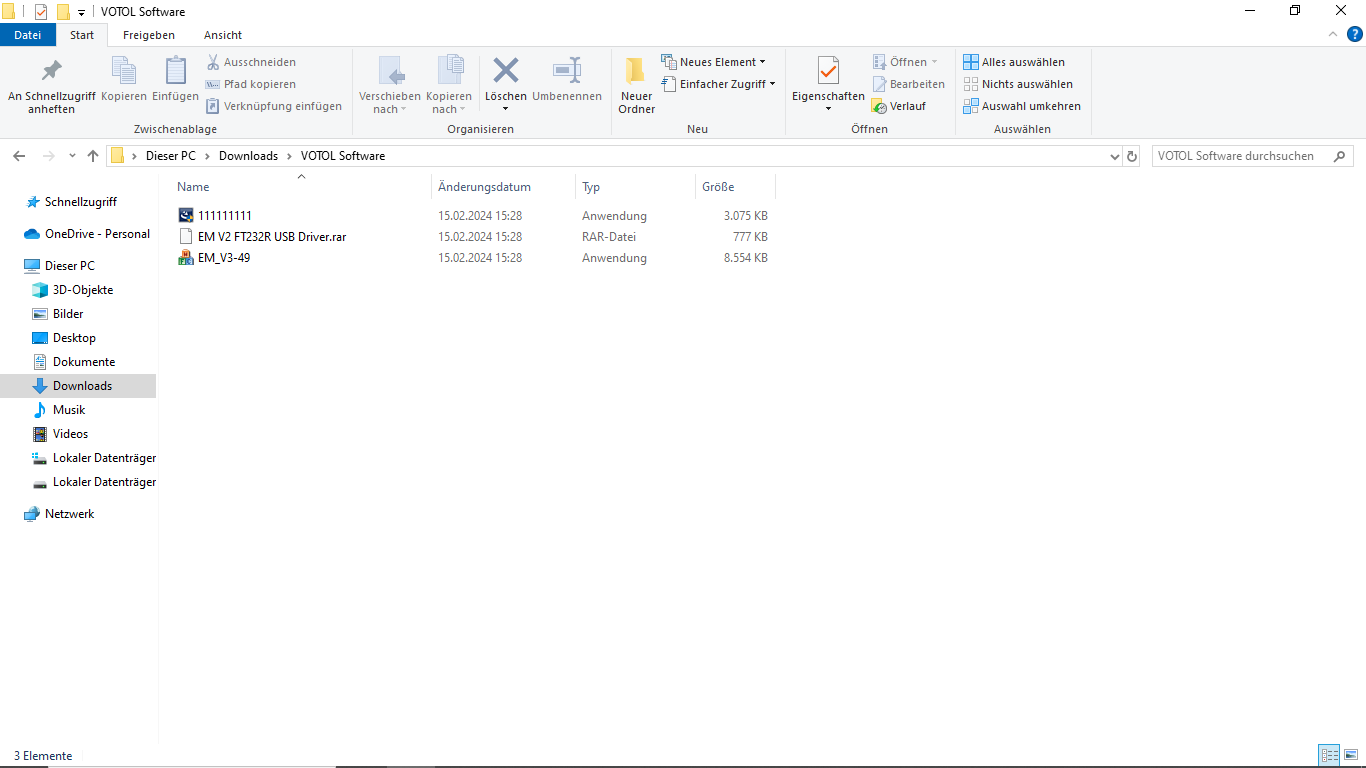Switch to large thumbnails view icon

1350,755
